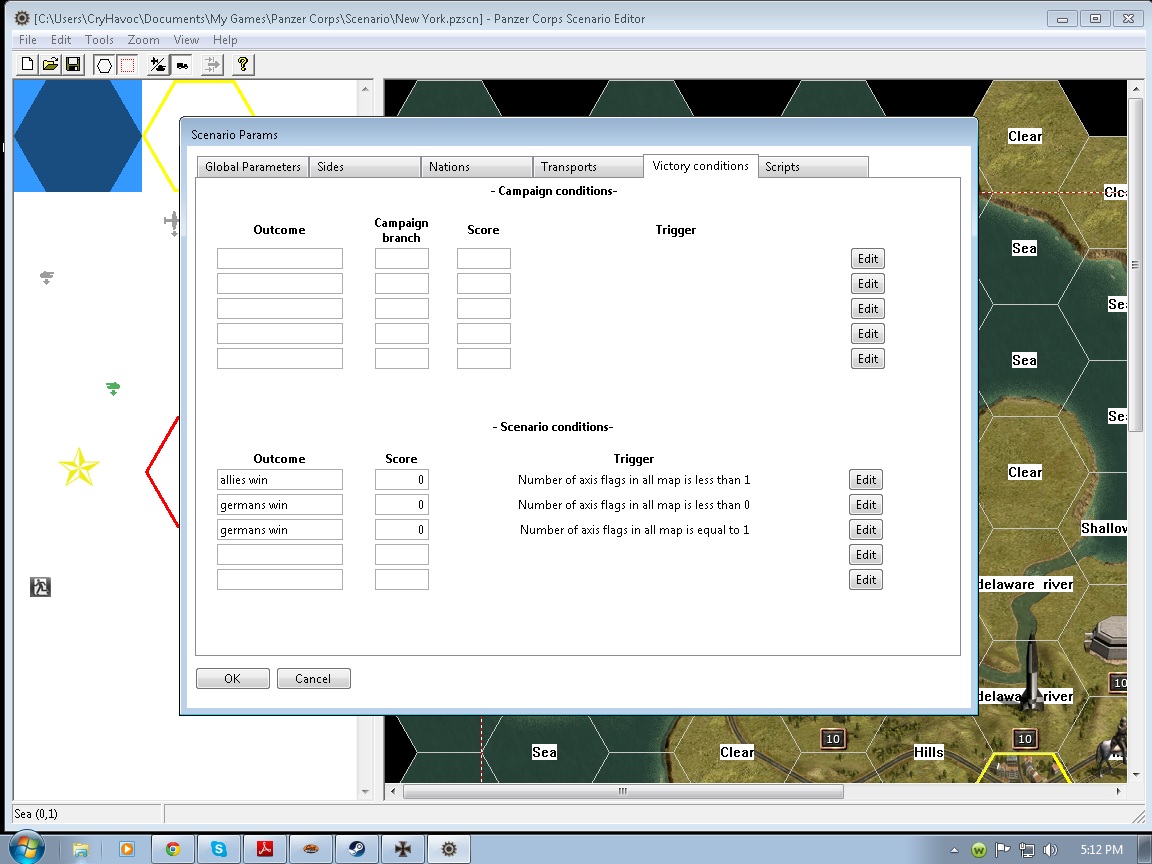This screenshot has width=1152, height=864.
Task: Select the exit sign icon in the palette
Action: [40, 587]
